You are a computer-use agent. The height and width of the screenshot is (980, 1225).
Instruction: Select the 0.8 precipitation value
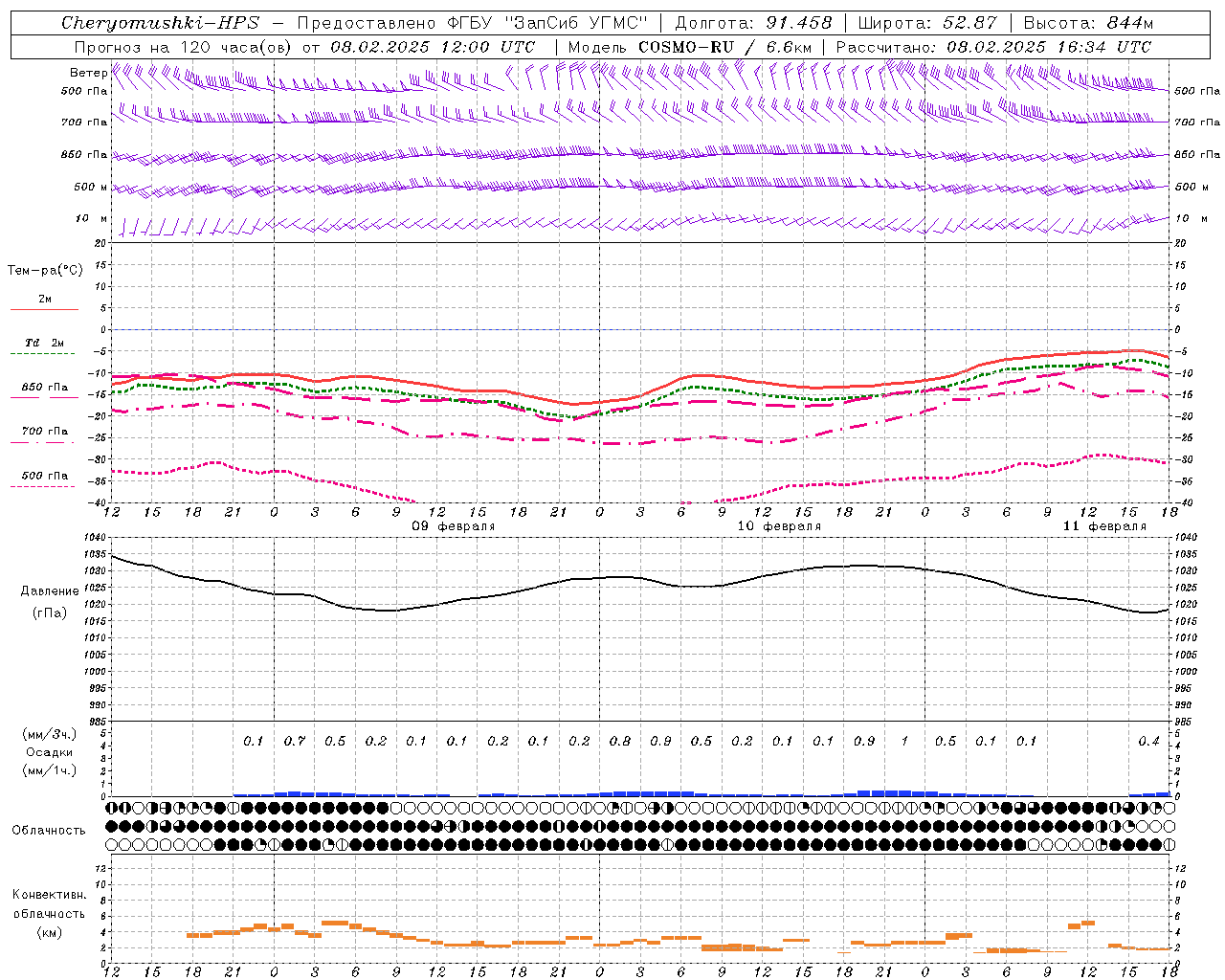click(620, 741)
